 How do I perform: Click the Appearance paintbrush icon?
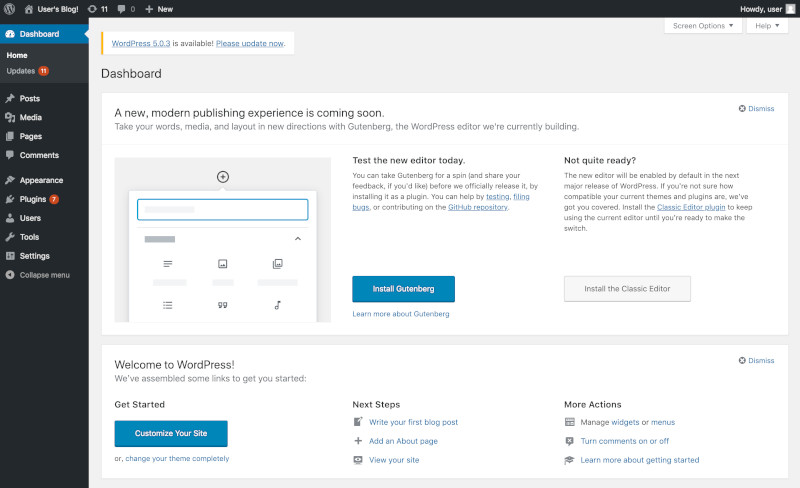10,180
